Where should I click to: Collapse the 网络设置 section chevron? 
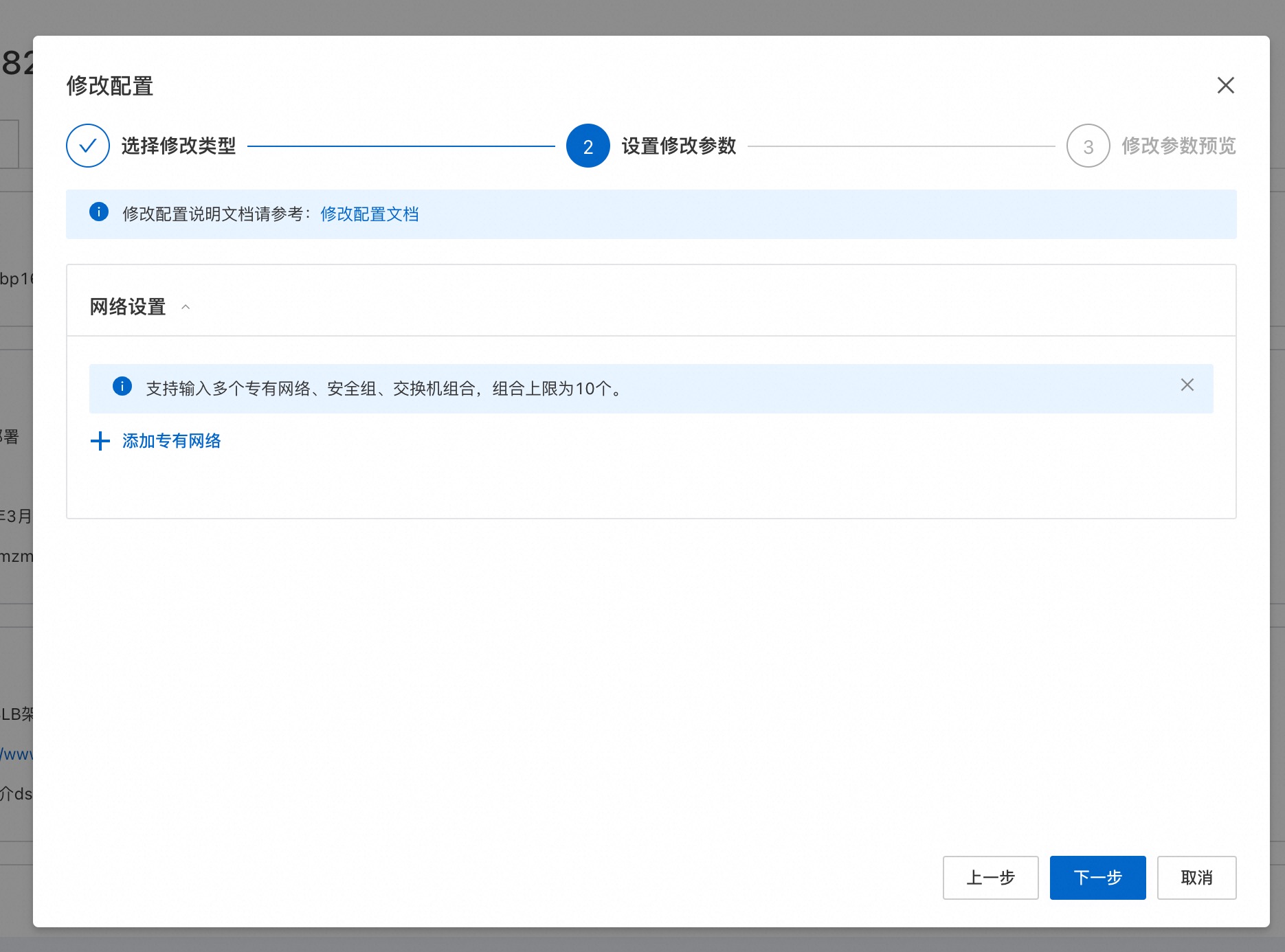coord(186,307)
